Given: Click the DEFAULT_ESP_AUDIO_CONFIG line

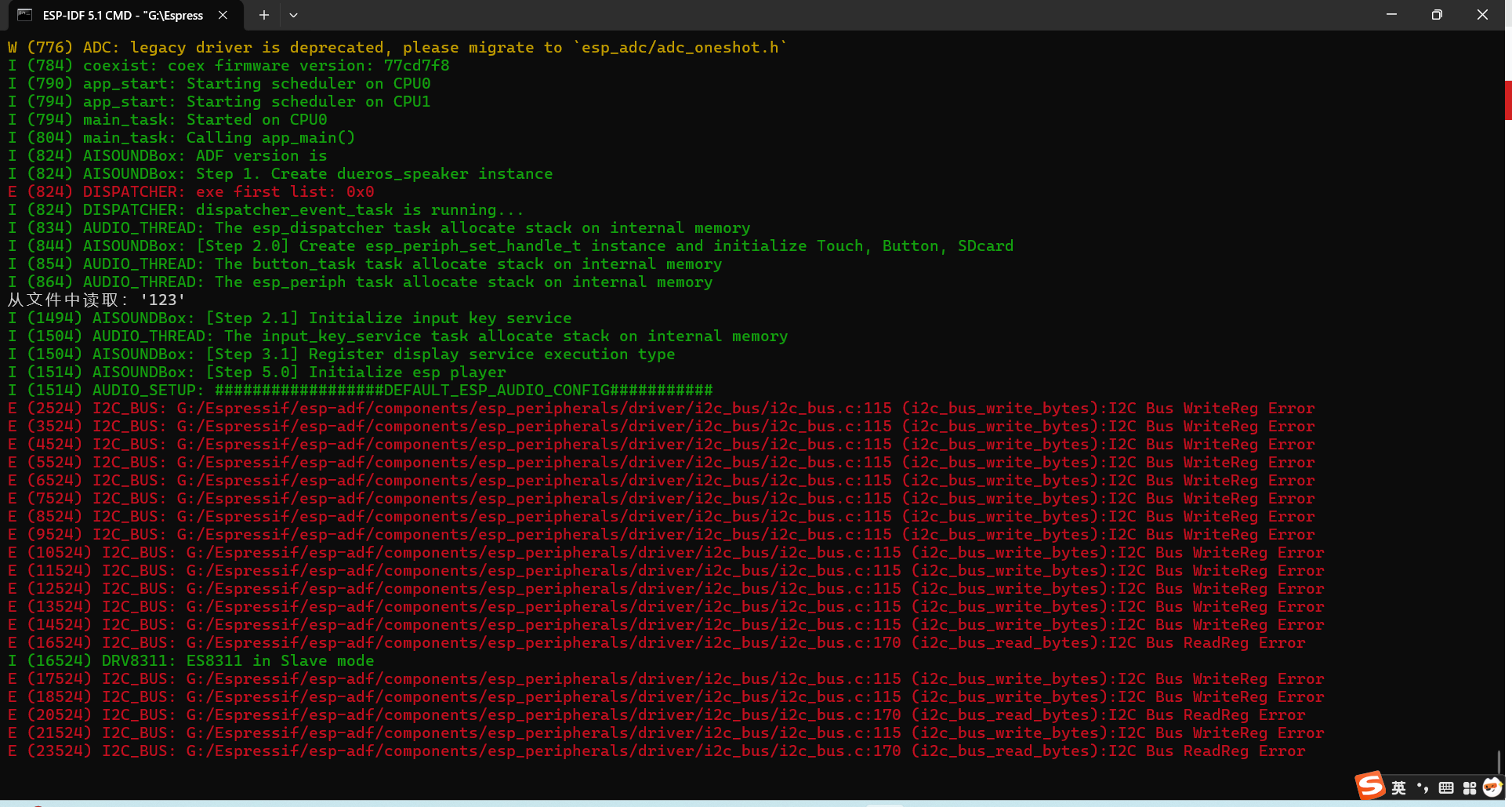Looking at the screenshot, I should pos(361,391).
